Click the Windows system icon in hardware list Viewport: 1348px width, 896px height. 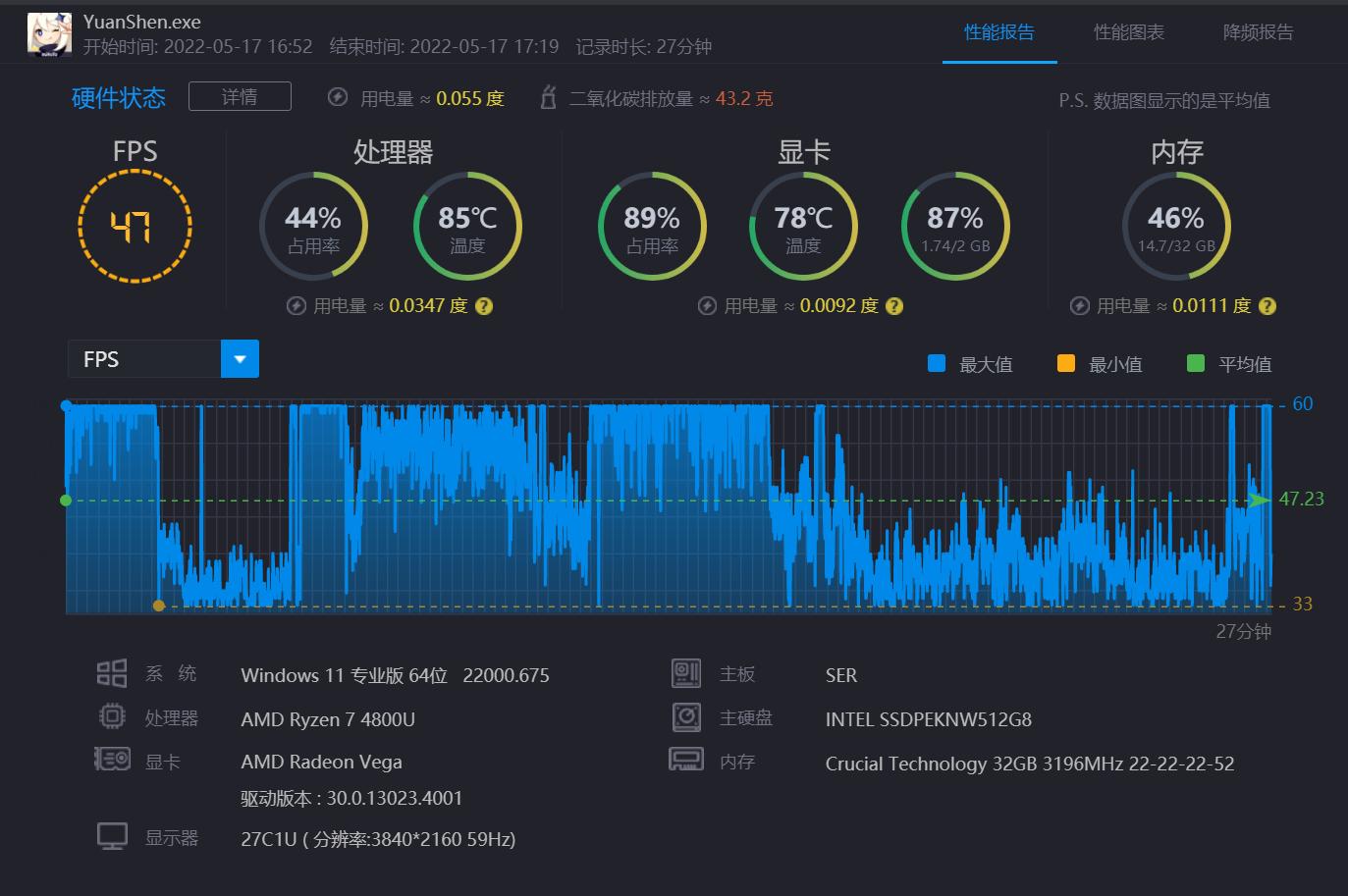click(112, 673)
